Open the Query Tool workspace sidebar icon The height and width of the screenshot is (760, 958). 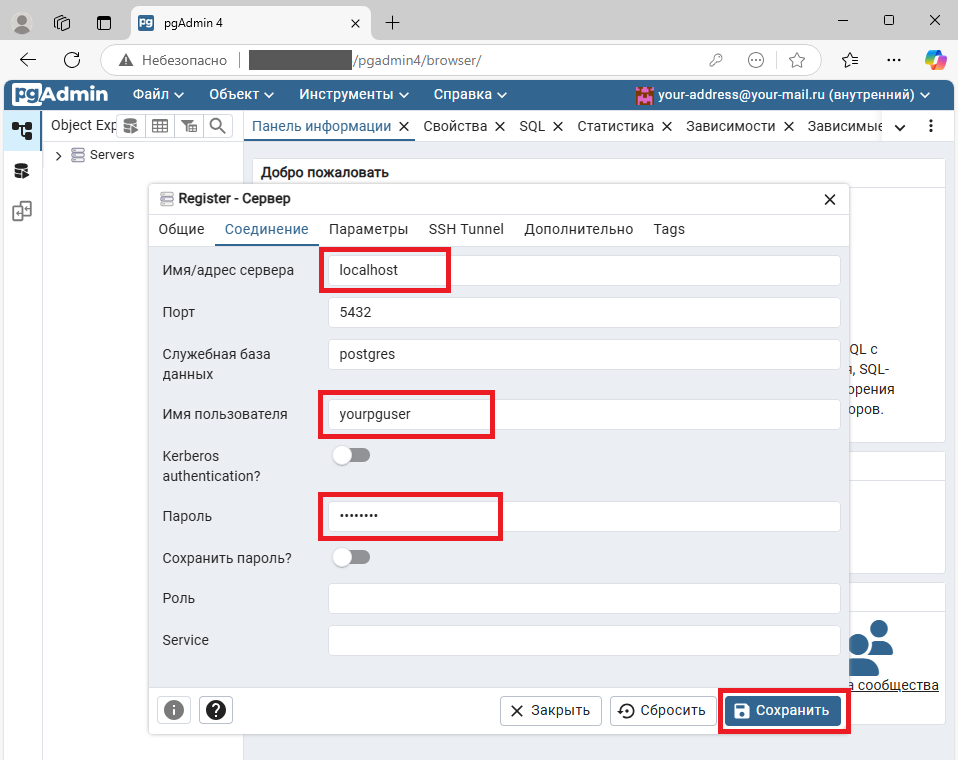pyautogui.click(x=22, y=171)
